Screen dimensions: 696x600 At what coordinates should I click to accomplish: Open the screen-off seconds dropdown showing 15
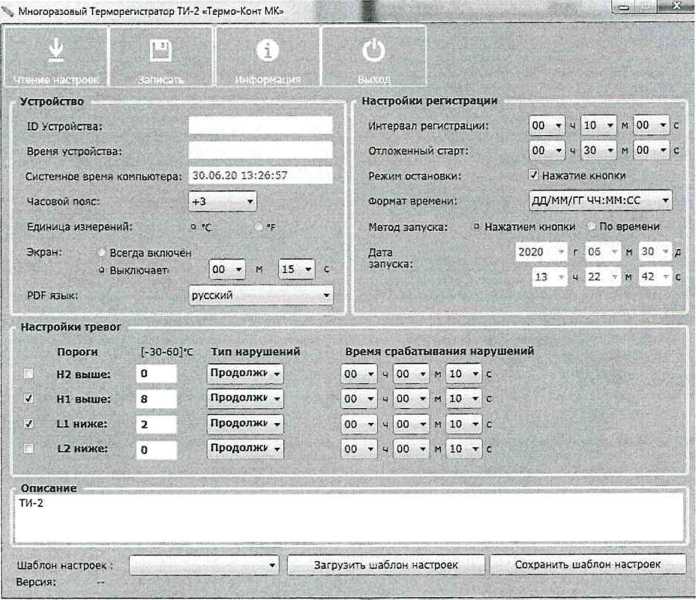(x=297, y=269)
